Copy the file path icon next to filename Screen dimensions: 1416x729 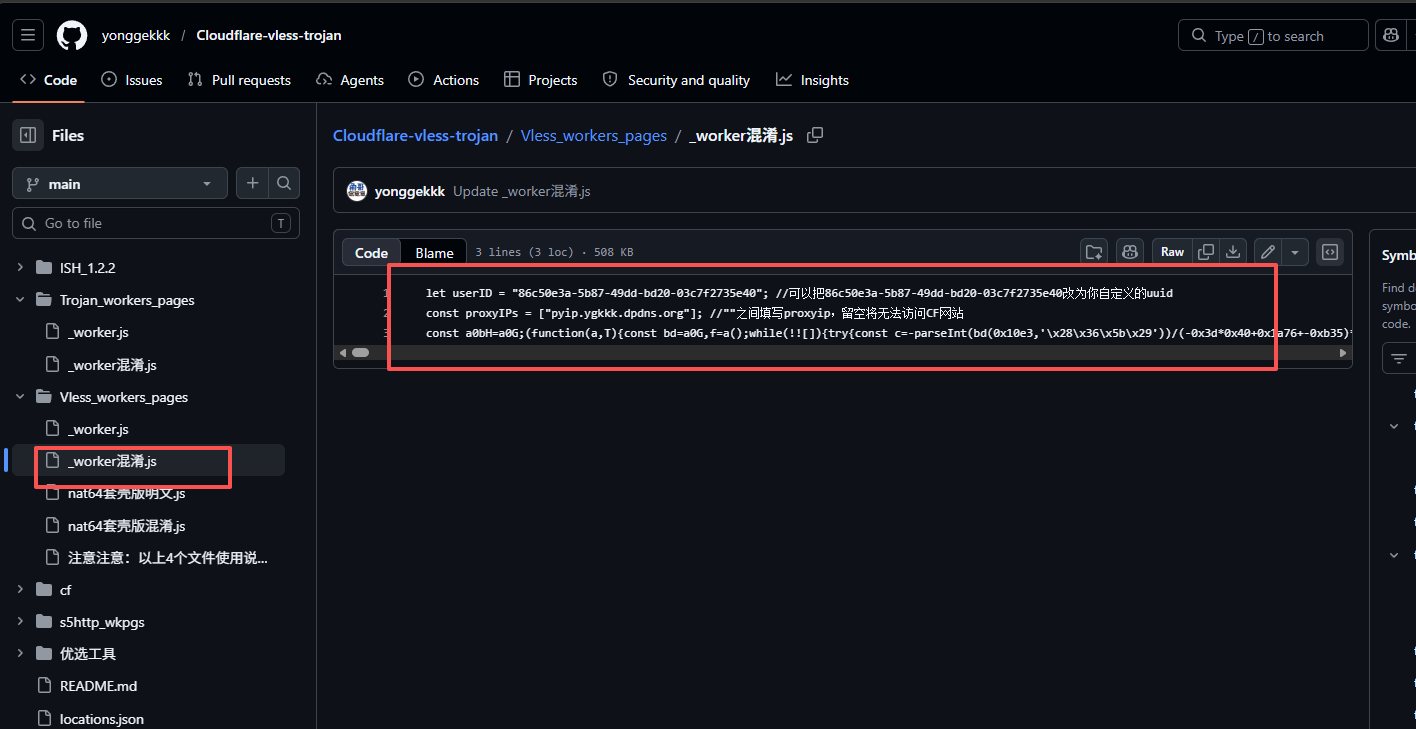[815, 135]
